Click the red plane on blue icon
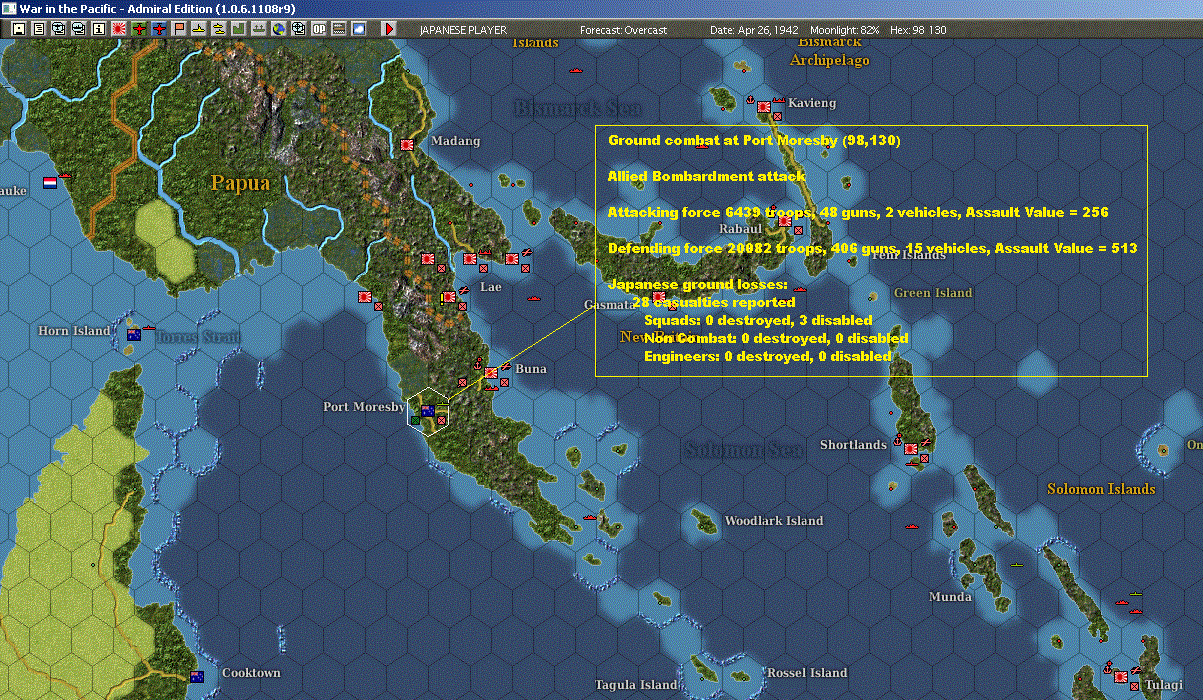 point(160,29)
